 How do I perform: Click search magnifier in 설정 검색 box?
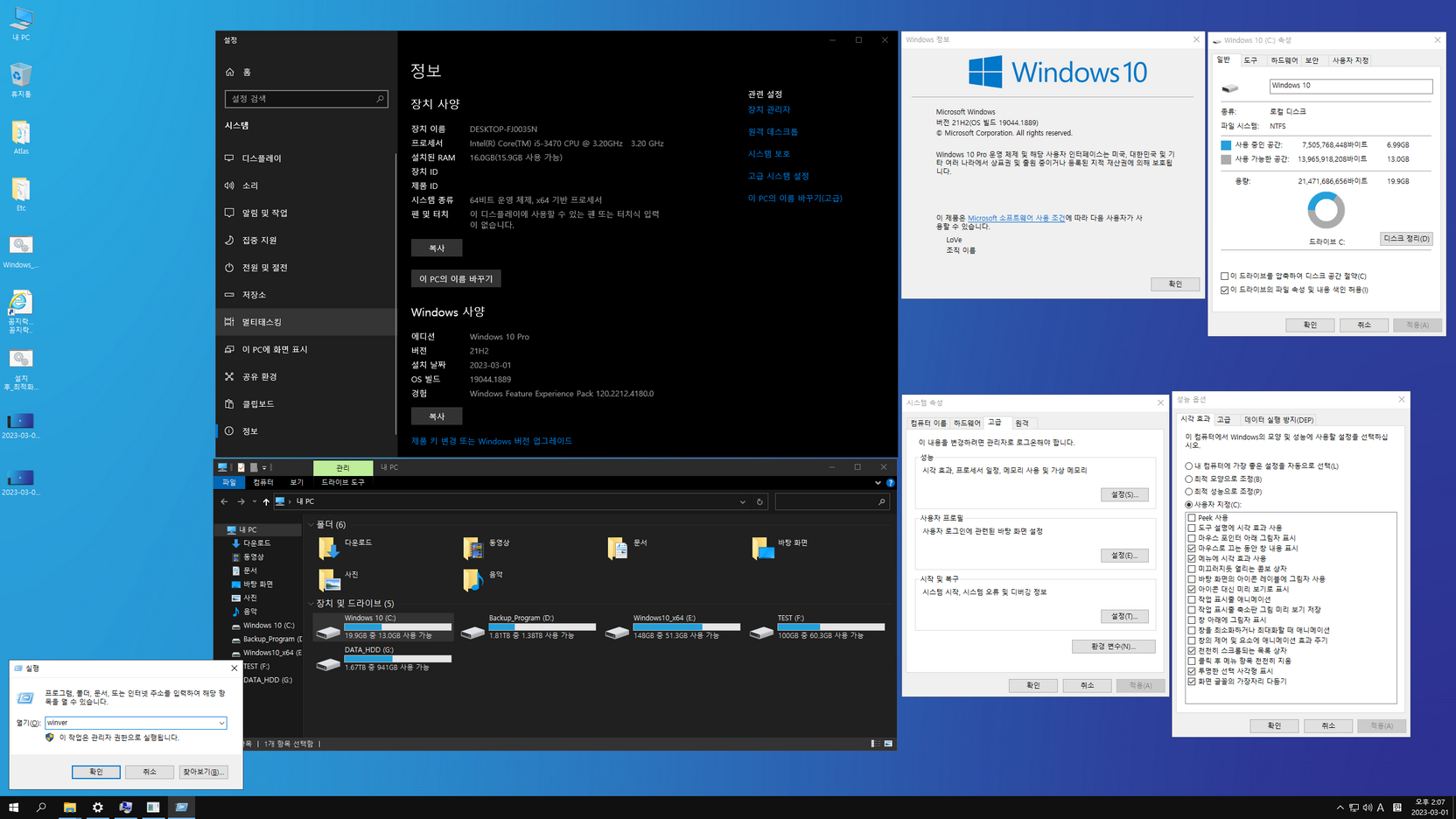tap(380, 99)
